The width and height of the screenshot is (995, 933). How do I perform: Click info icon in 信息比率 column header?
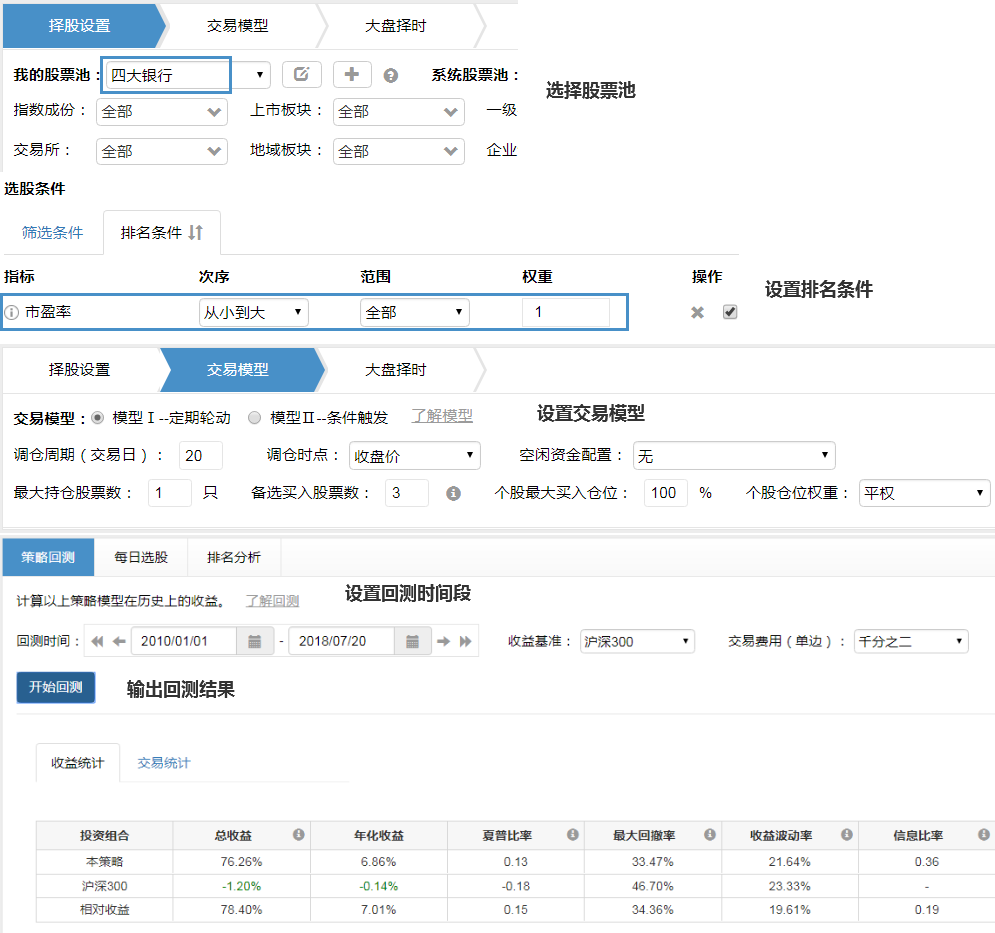(x=984, y=835)
